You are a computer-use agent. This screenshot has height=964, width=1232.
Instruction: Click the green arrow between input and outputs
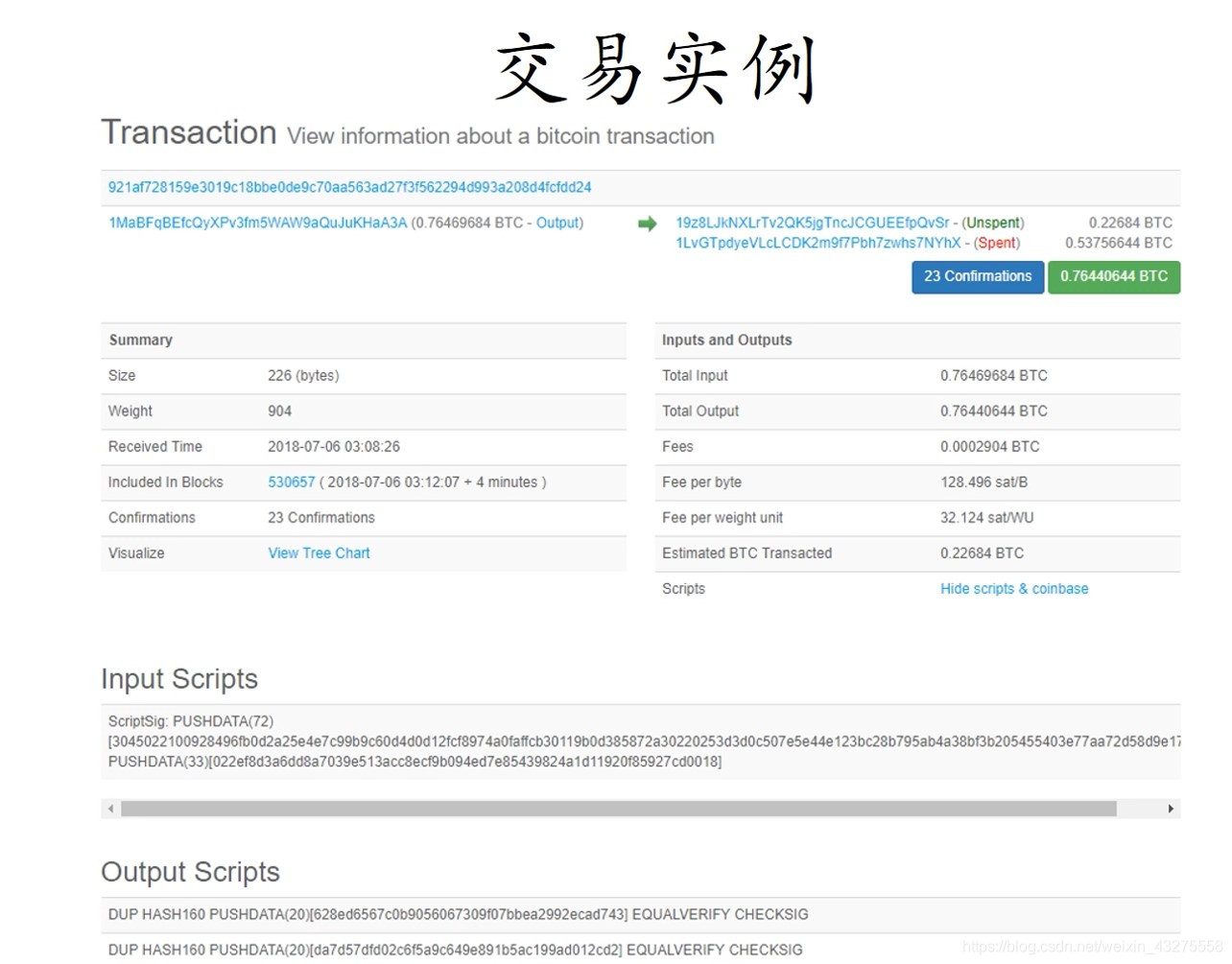coord(648,223)
